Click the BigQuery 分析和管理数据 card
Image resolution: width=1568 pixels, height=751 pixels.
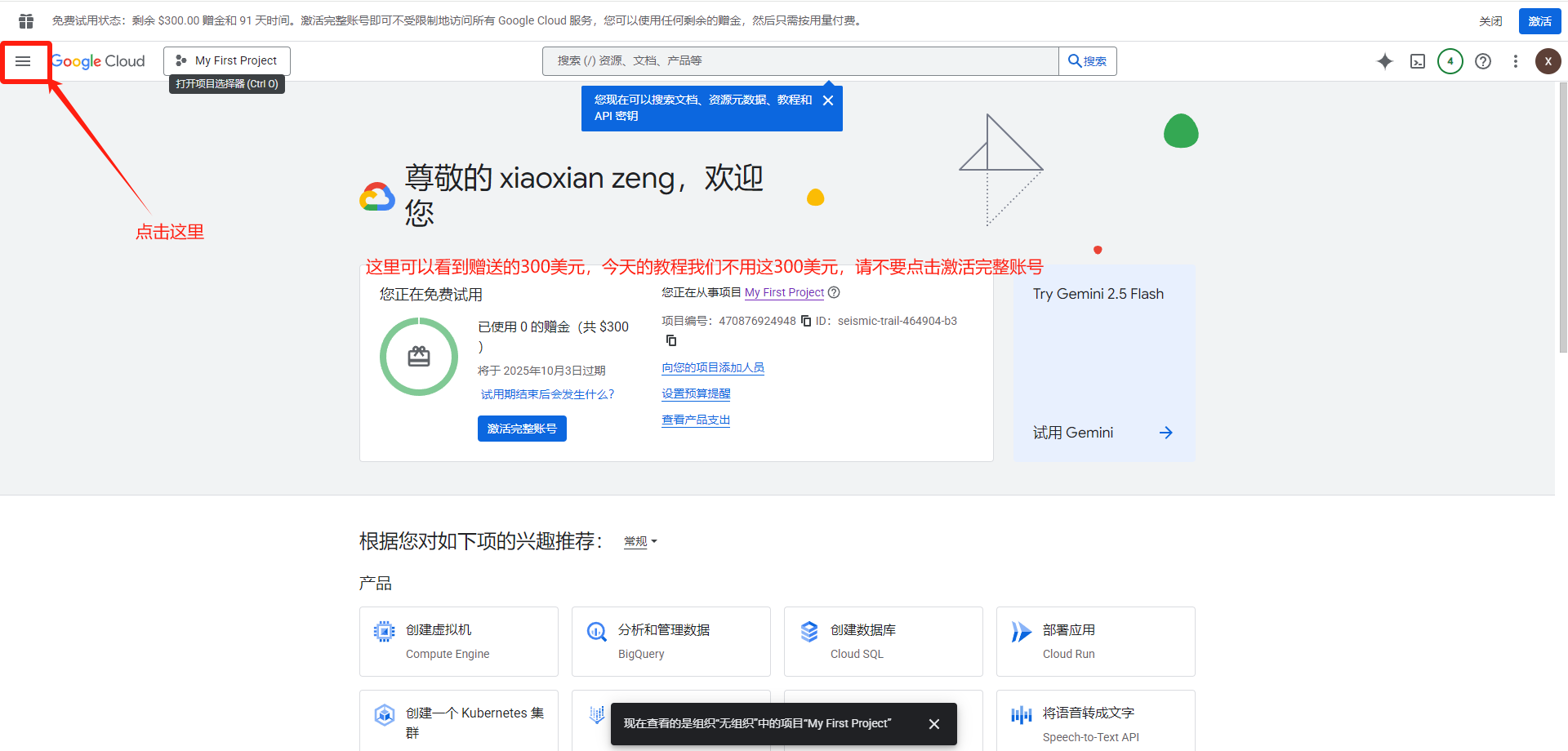point(671,642)
